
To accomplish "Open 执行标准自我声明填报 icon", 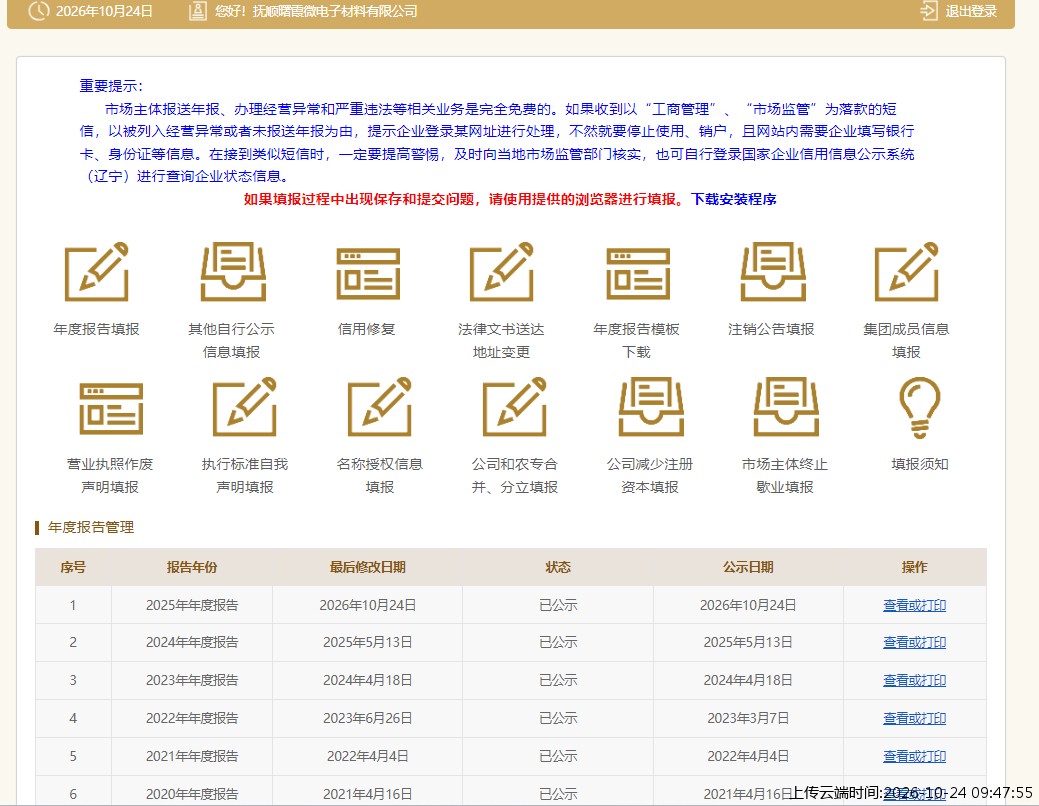I will 245,406.
